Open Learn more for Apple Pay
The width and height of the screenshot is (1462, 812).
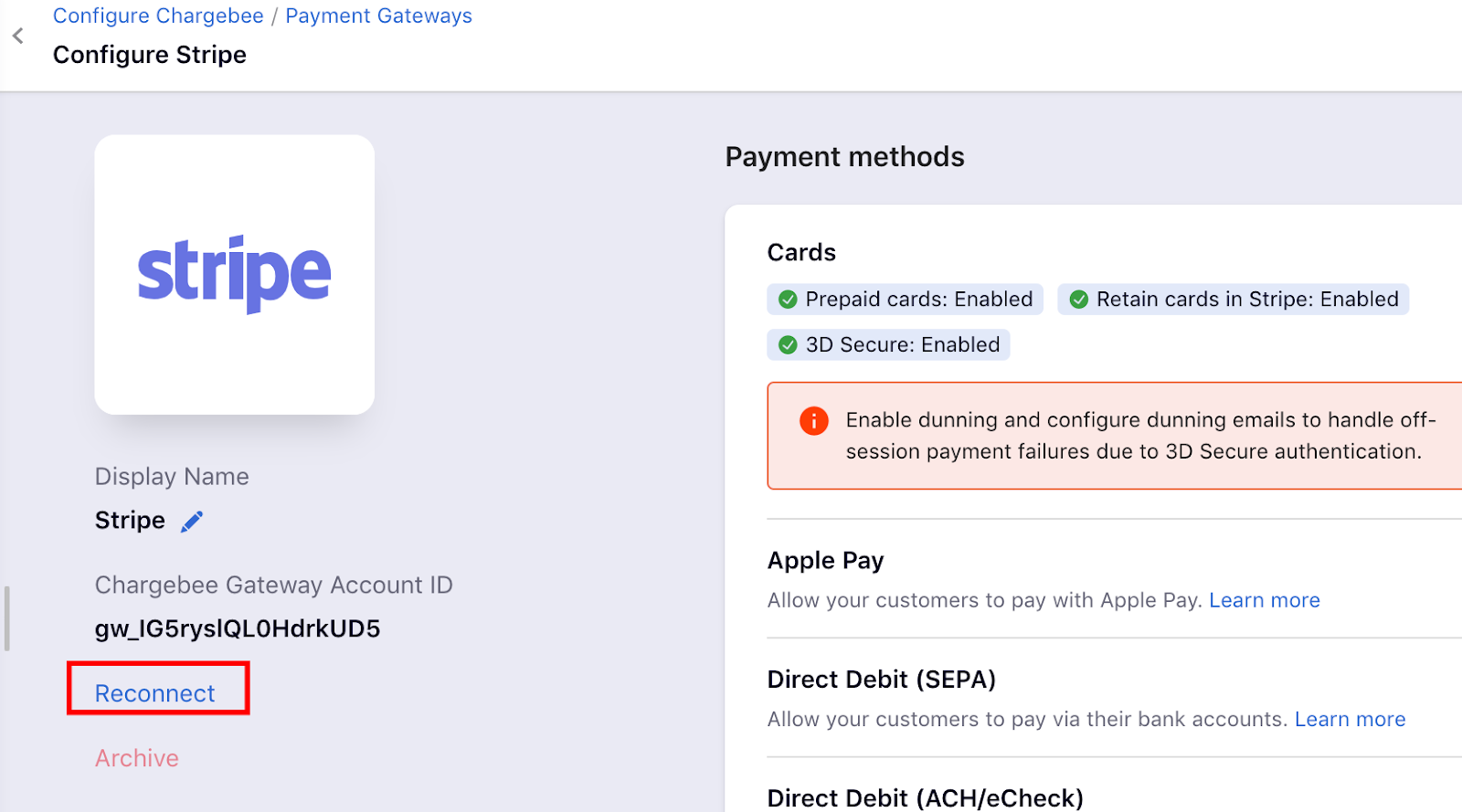pos(1264,600)
